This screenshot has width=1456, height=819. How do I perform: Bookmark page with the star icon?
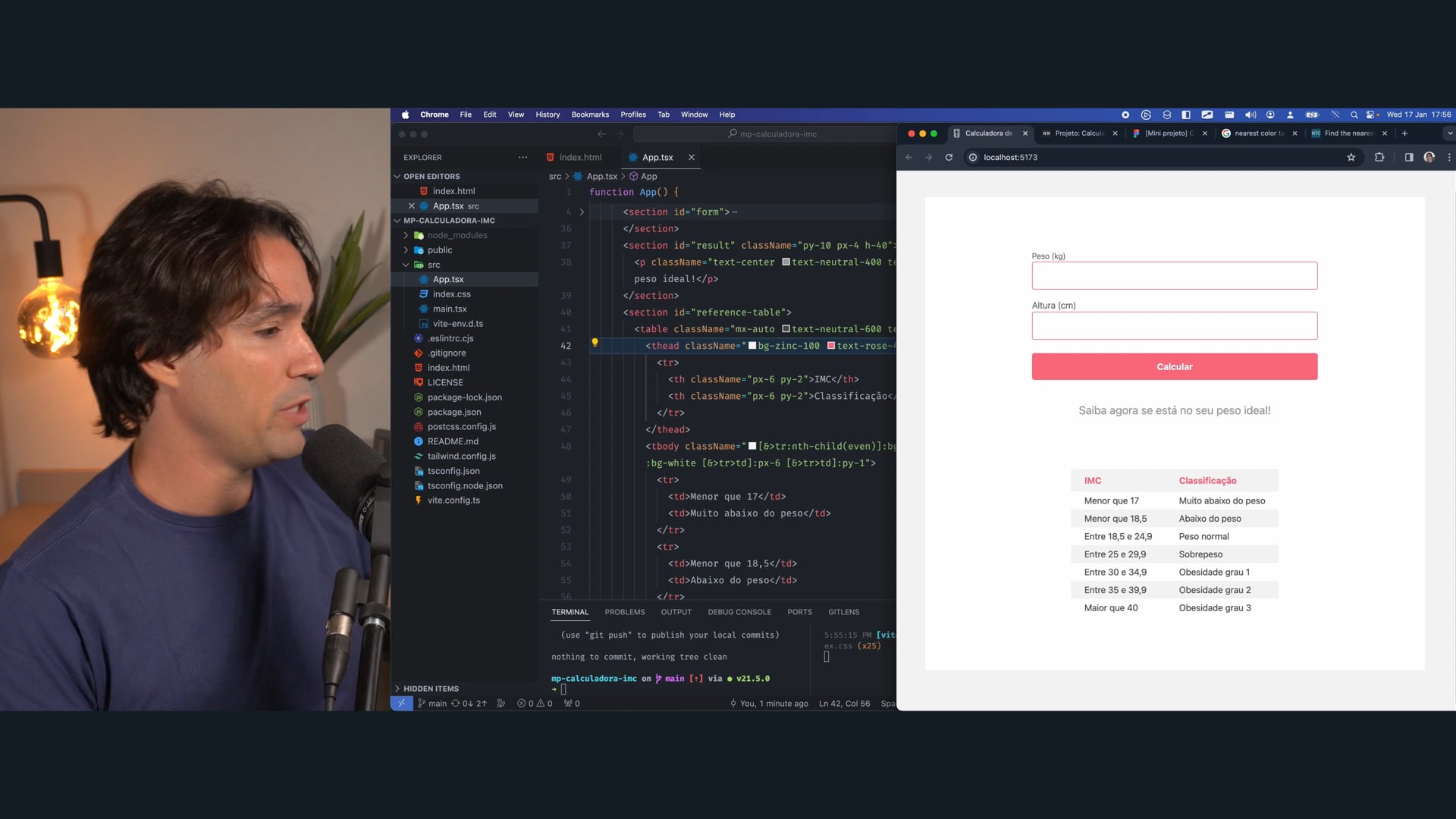pyautogui.click(x=1351, y=157)
